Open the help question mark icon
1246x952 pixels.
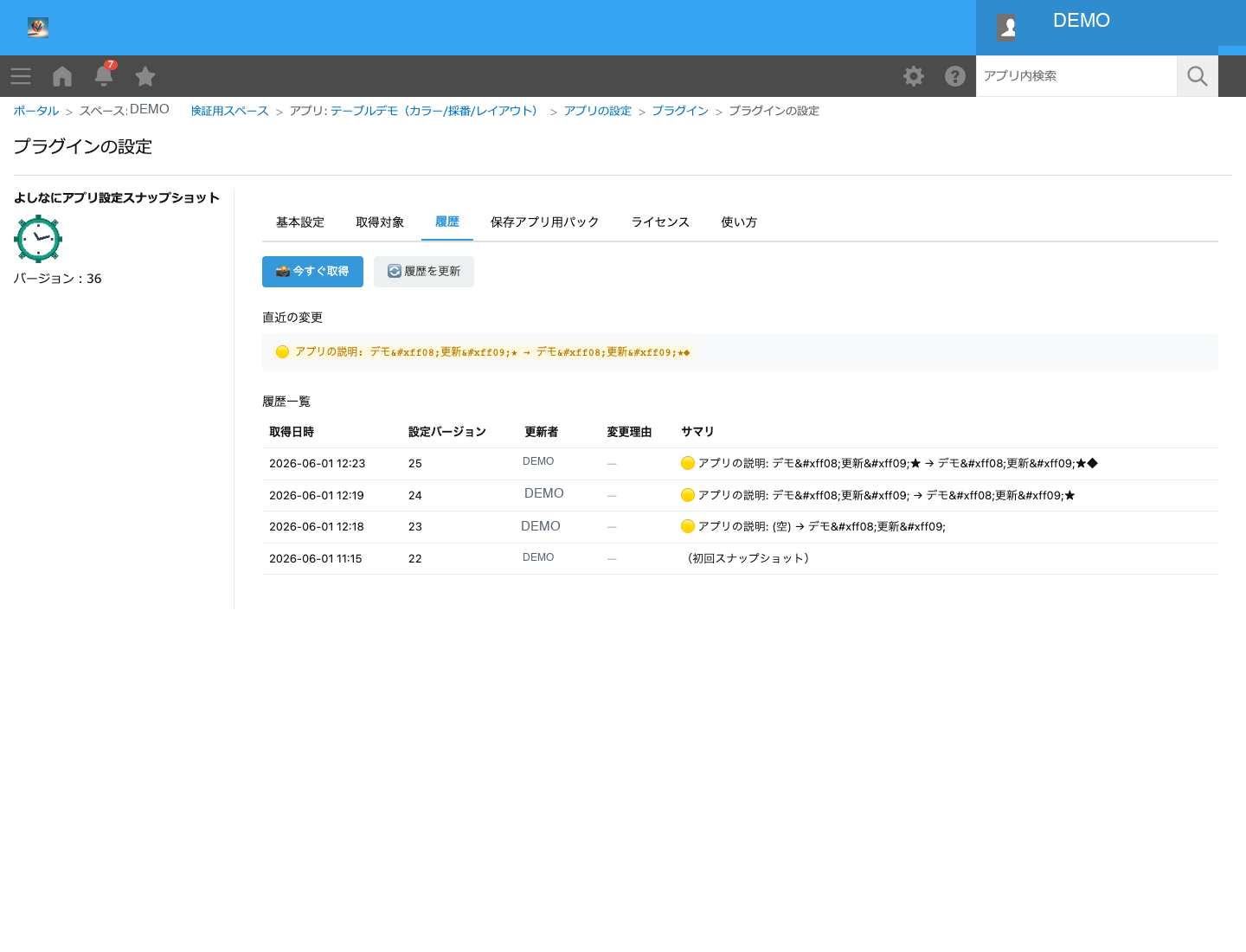955,76
